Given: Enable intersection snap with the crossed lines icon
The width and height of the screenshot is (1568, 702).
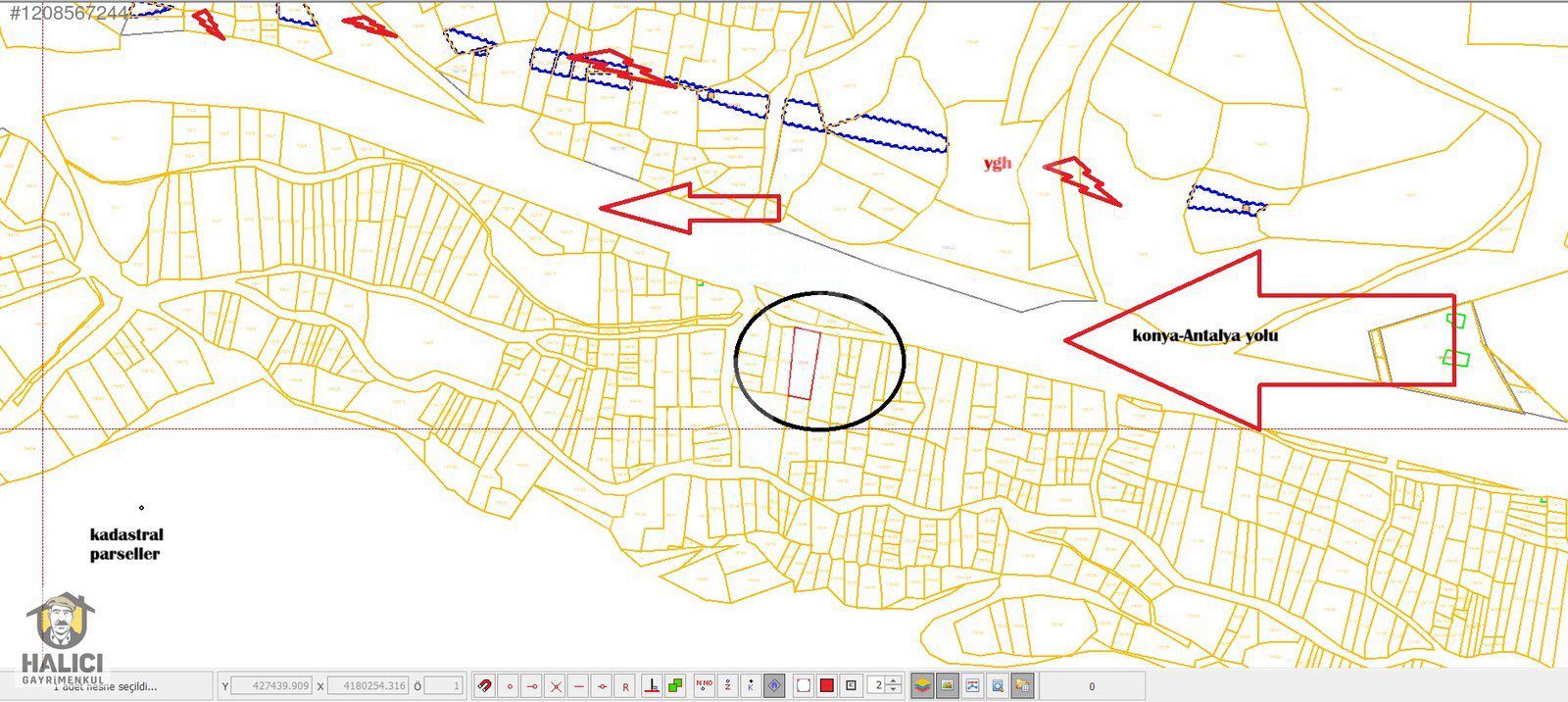Looking at the screenshot, I should pos(556,686).
